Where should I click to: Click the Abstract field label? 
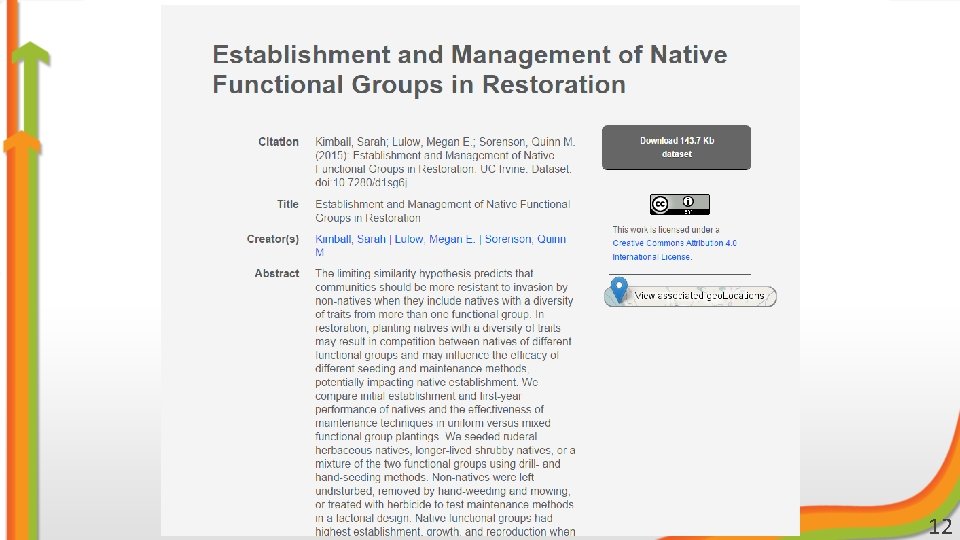pos(277,274)
